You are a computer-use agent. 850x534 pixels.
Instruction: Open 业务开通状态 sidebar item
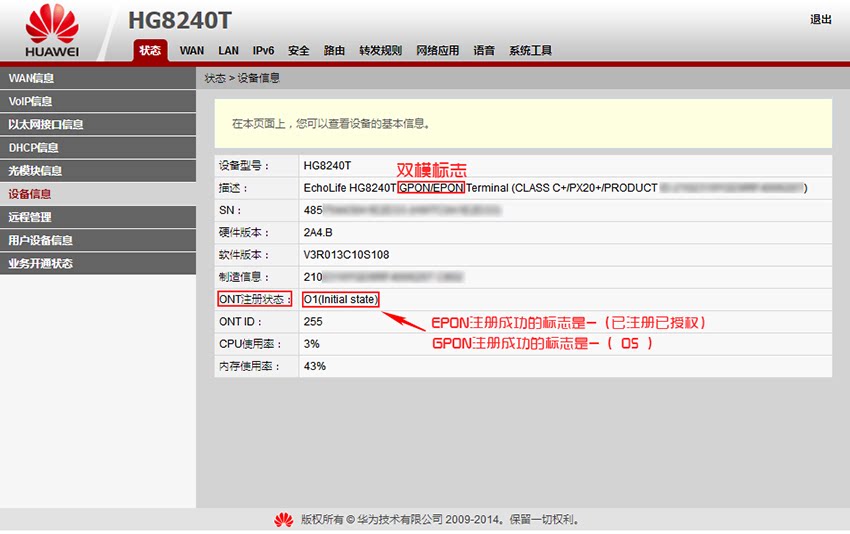point(98,263)
